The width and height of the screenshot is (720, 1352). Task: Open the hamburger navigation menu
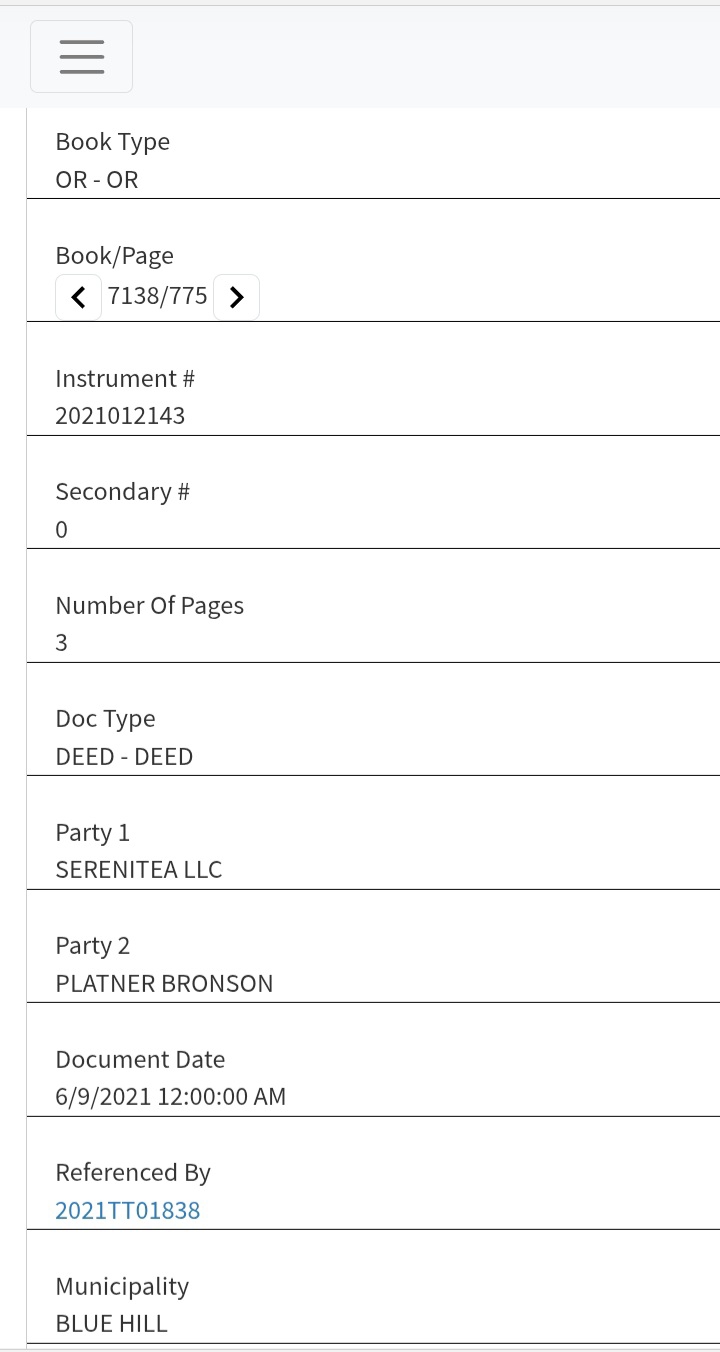click(x=81, y=57)
